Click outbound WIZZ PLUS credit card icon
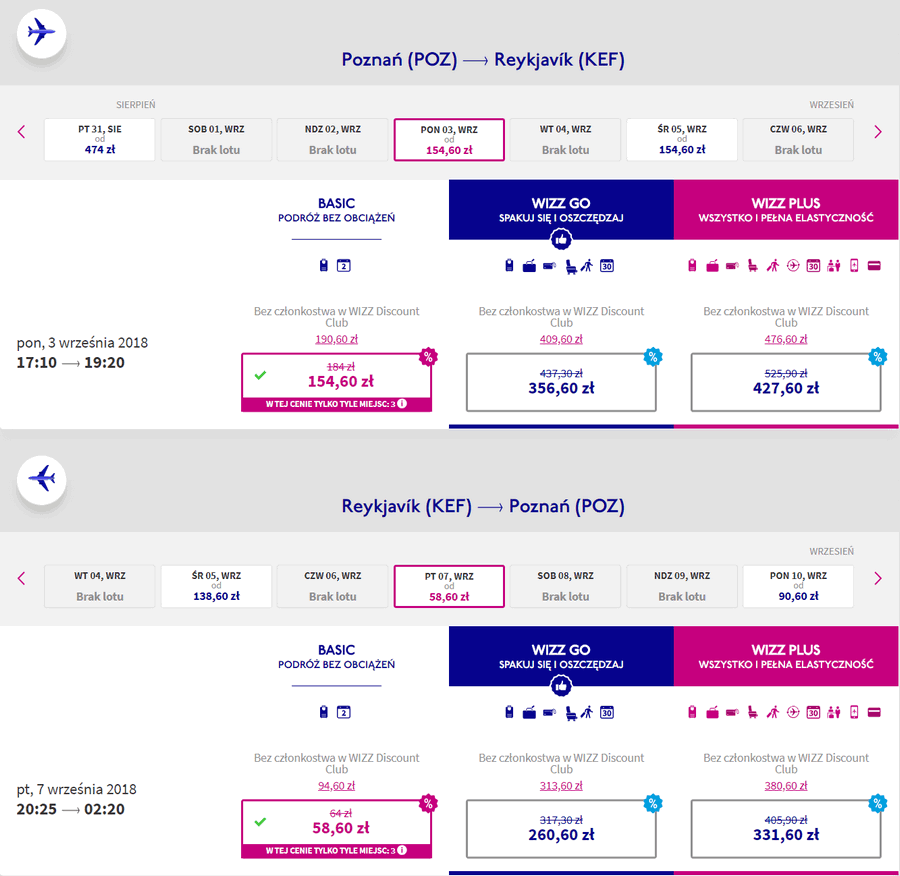The width and height of the screenshot is (900, 876). [x=874, y=266]
